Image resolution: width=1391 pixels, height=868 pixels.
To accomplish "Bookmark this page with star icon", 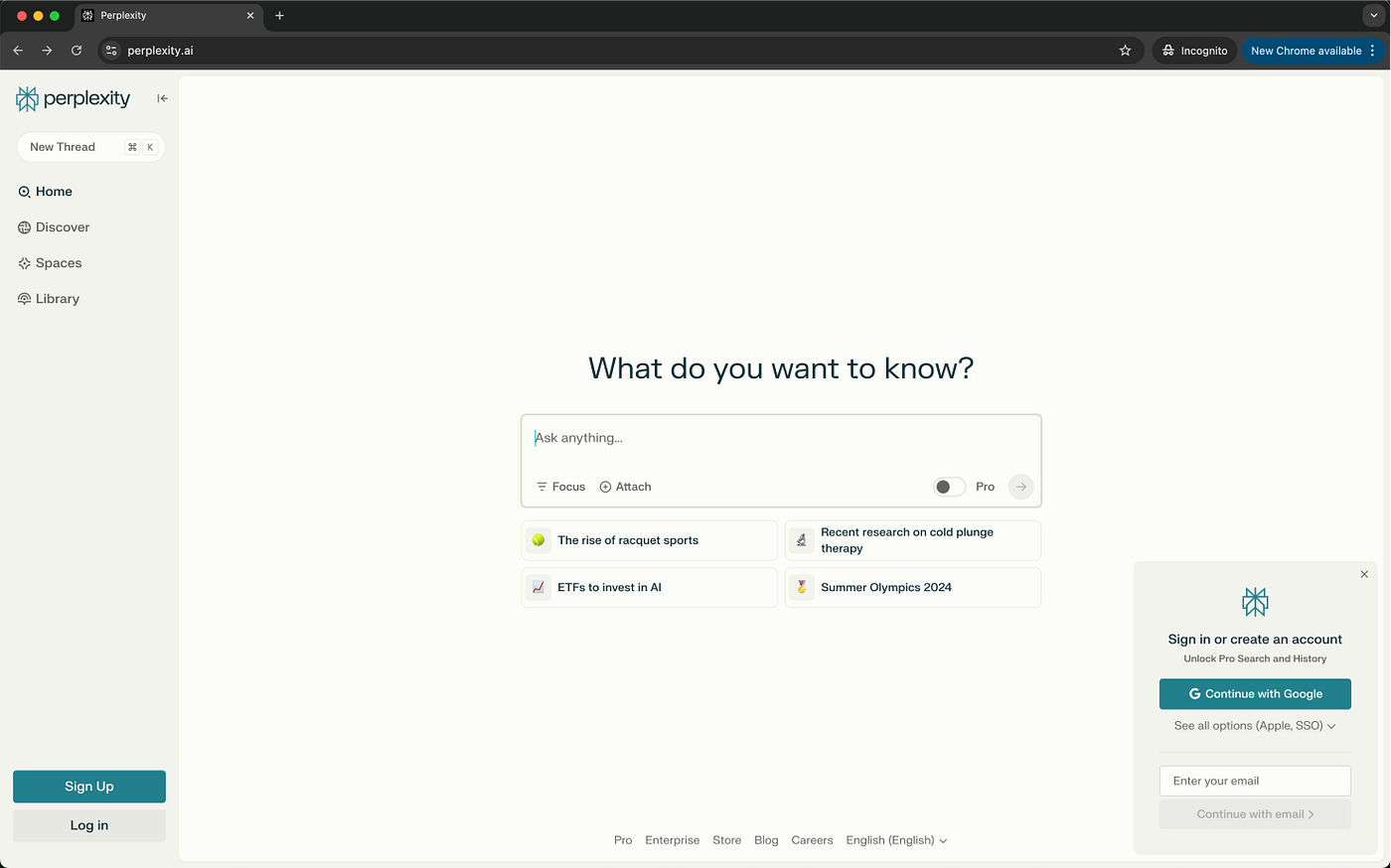I will tap(1125, 51).
